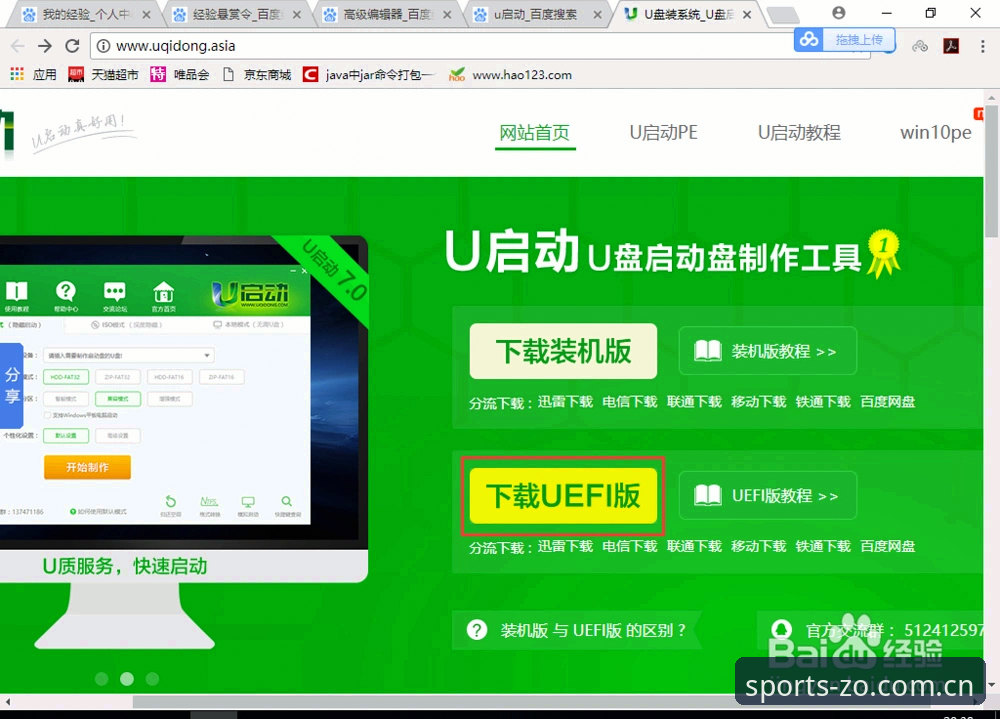Screen dimensions: 1000x719
Task: Open the 京东商城 bookmark
Action: tap(256, 75)
